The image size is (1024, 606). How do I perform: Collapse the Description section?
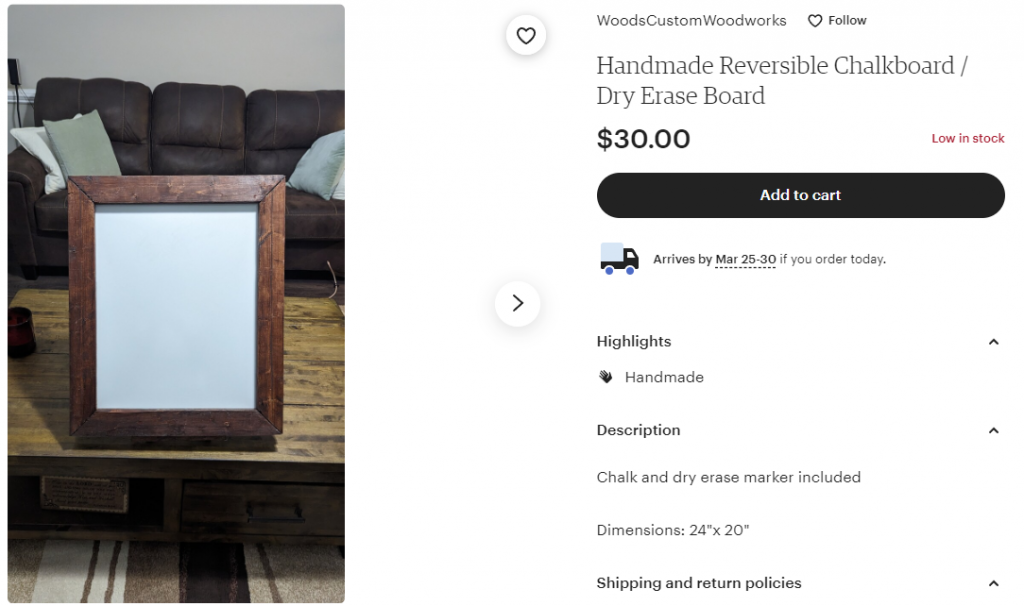point(994,430)
